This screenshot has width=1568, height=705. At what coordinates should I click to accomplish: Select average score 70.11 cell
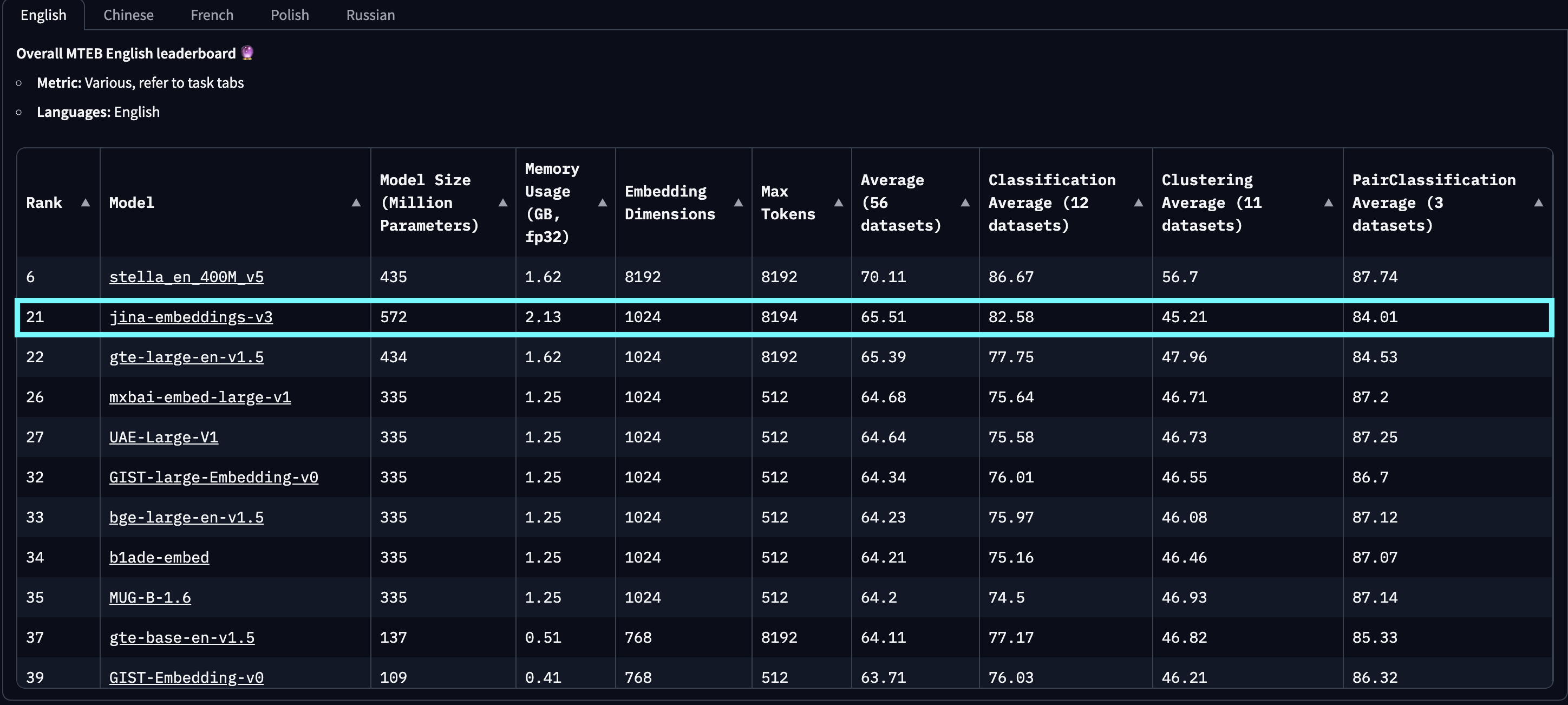915,277
